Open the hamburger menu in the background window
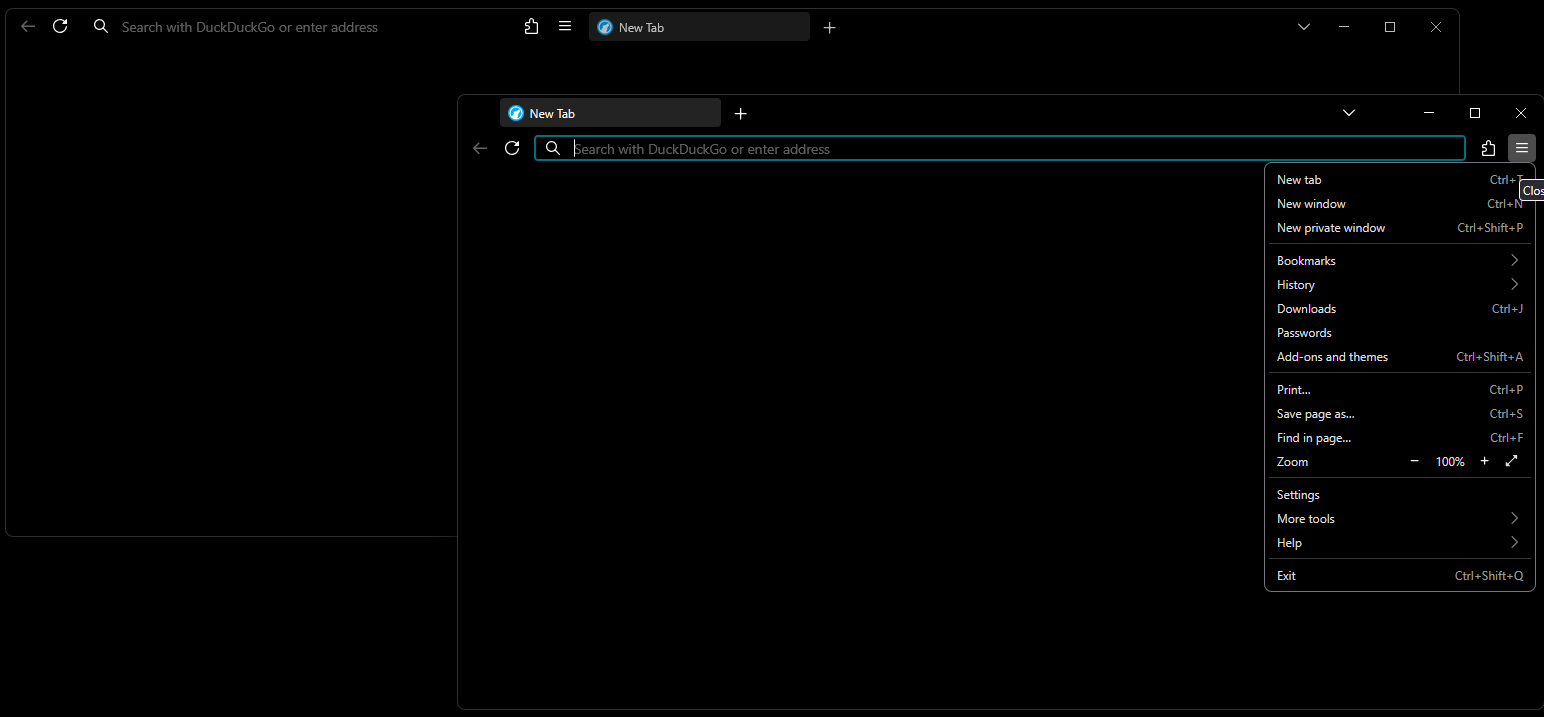Viewport: 1544px width, 717px height. point(565,26)
